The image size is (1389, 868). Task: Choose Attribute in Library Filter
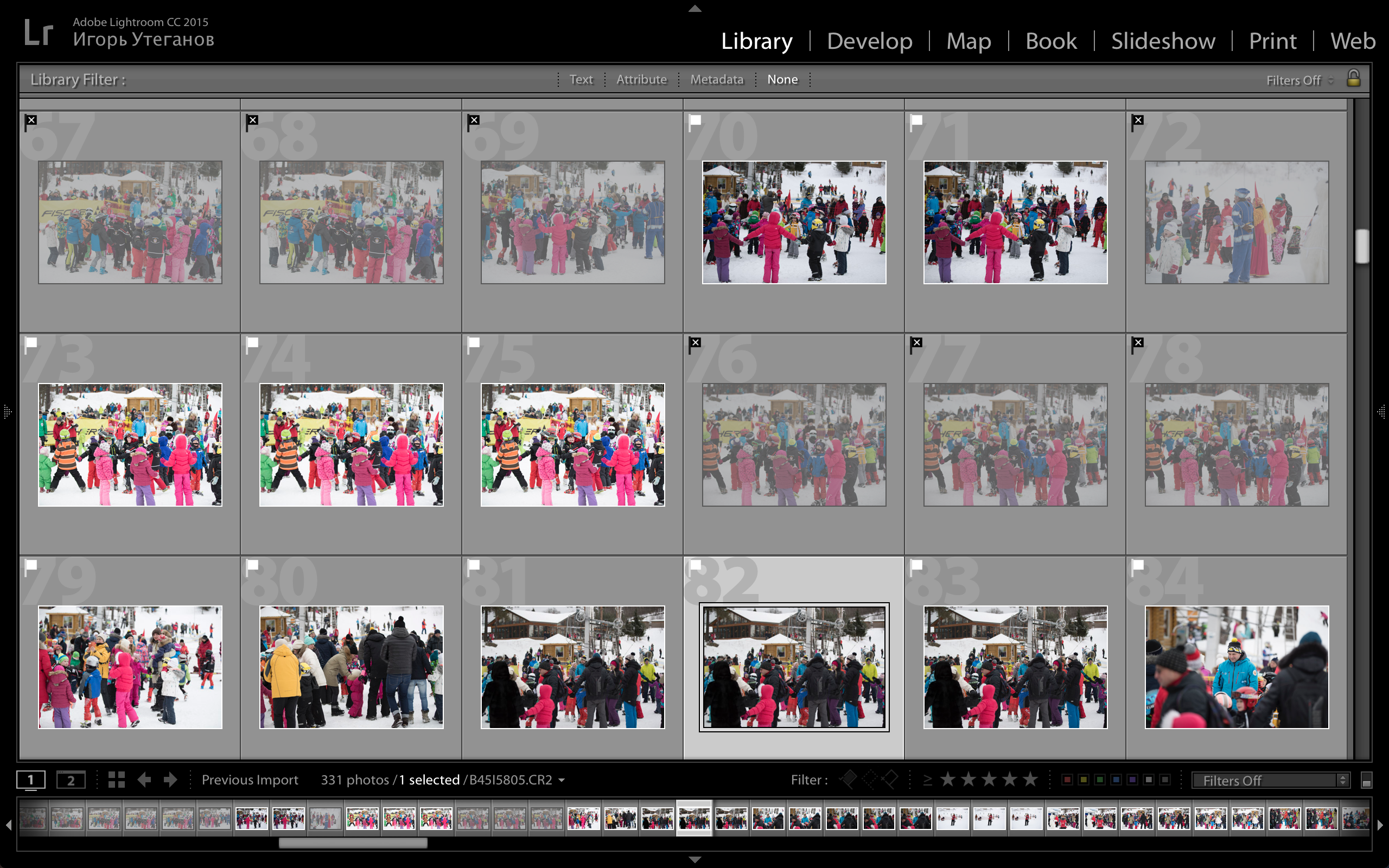pos(641,79)
